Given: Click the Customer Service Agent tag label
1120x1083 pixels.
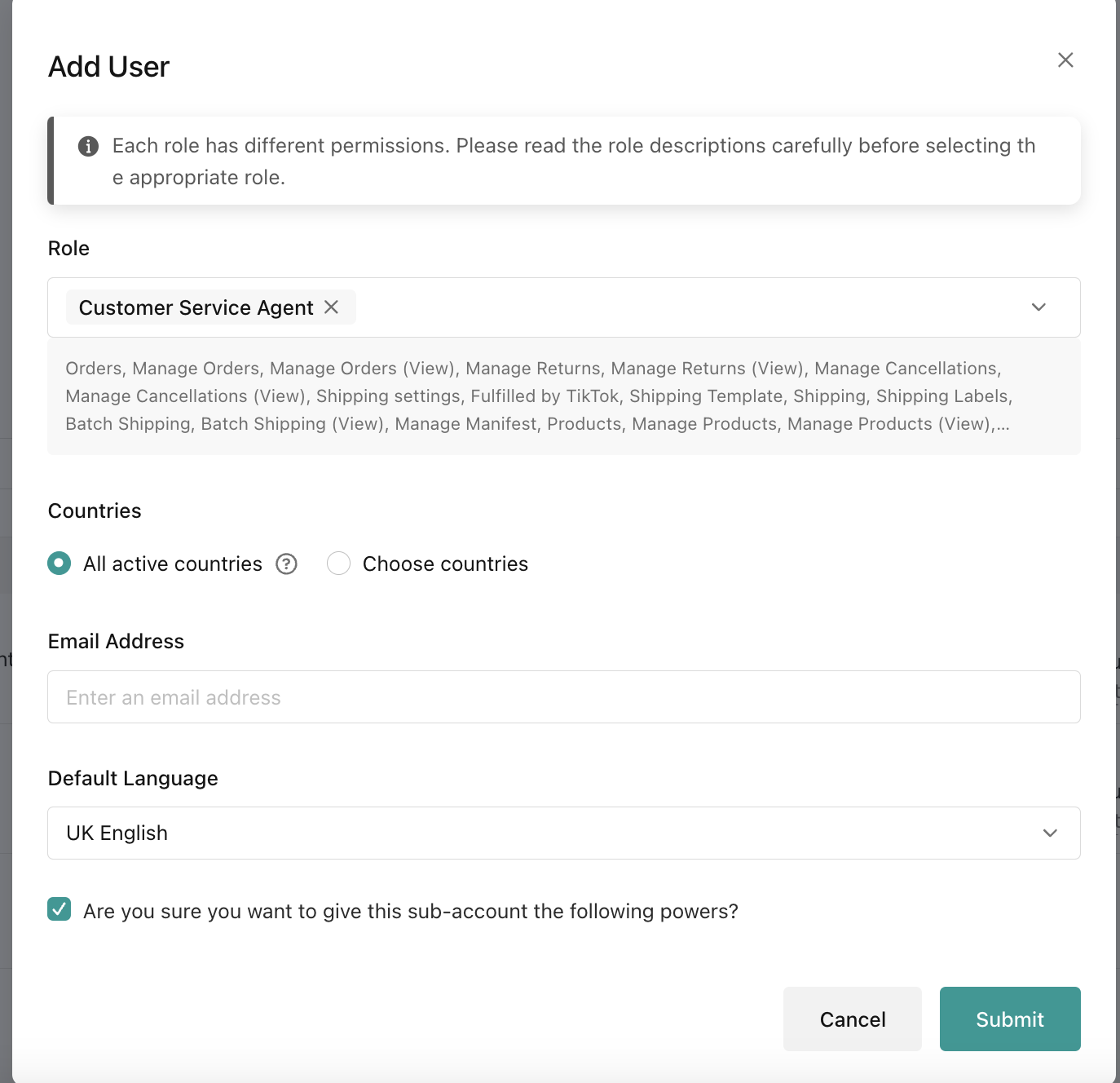Looking at the screenshot, I should (x=196, y=307).
